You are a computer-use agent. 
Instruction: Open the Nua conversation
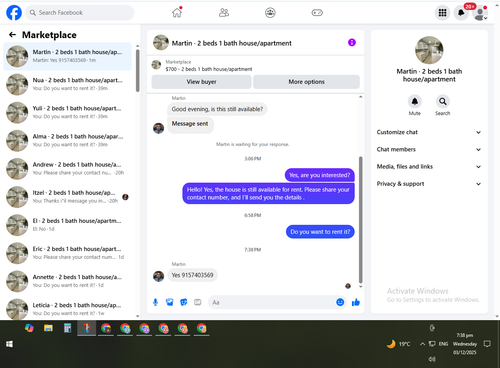click(67, 84)
